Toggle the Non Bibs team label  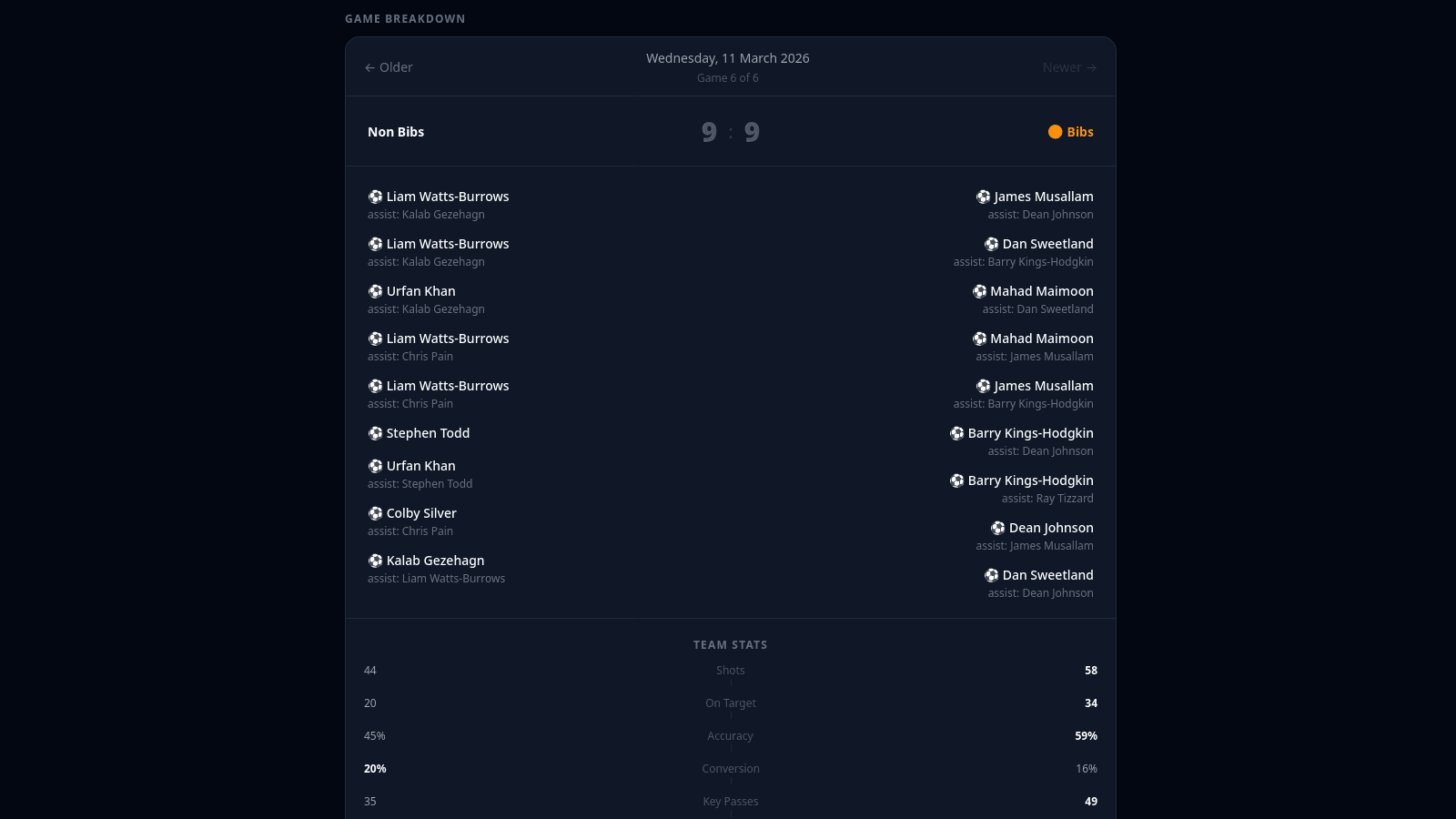(396, 132)
